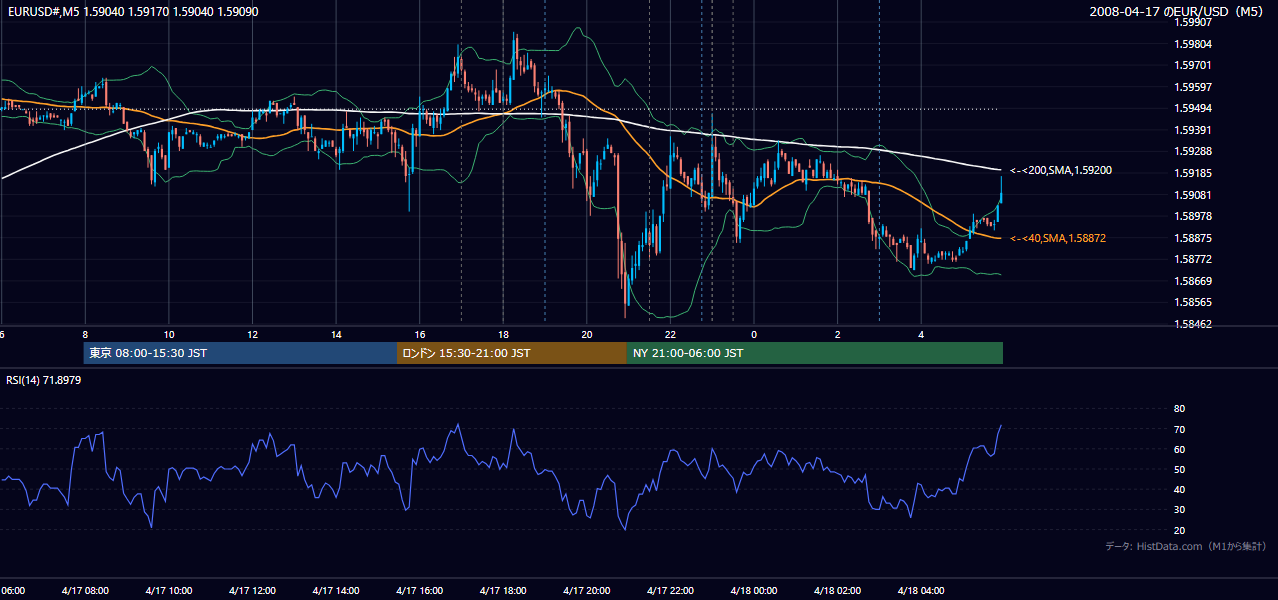Open the HistData.com data source credit
The image size is (1278, 600).
[1186, 546]
